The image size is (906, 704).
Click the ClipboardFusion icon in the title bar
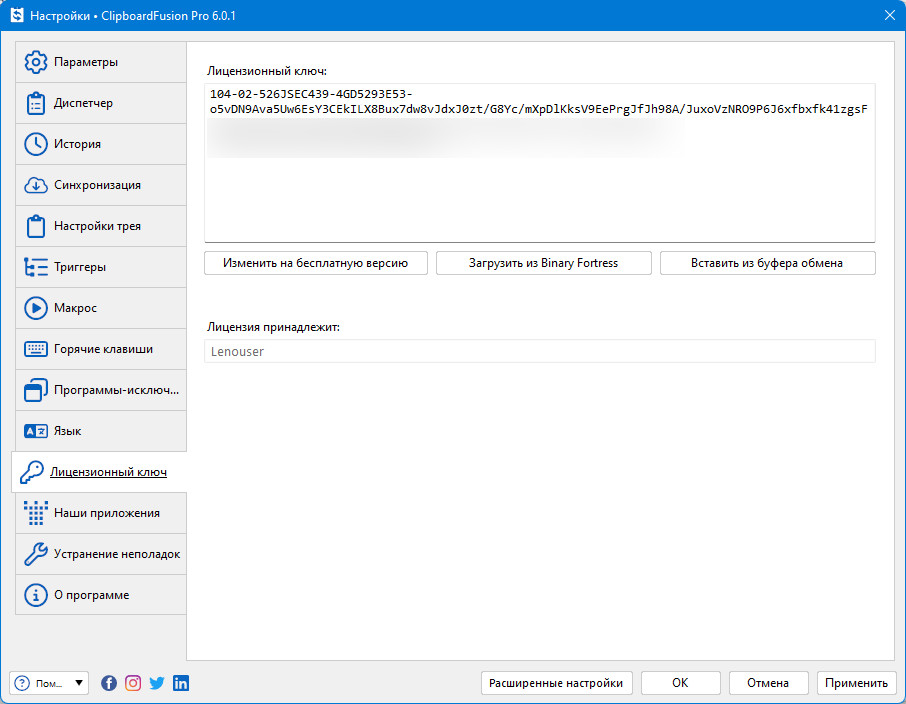17,16
